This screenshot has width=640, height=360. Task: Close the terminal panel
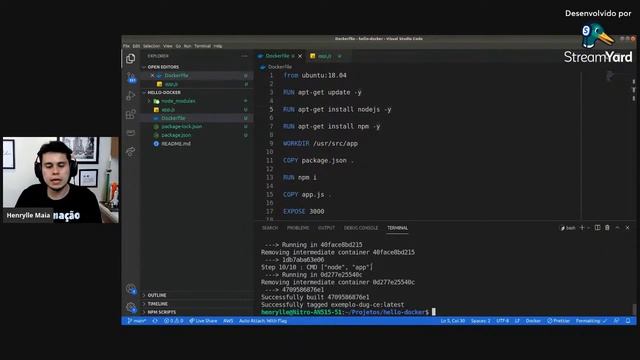[627, 228]
